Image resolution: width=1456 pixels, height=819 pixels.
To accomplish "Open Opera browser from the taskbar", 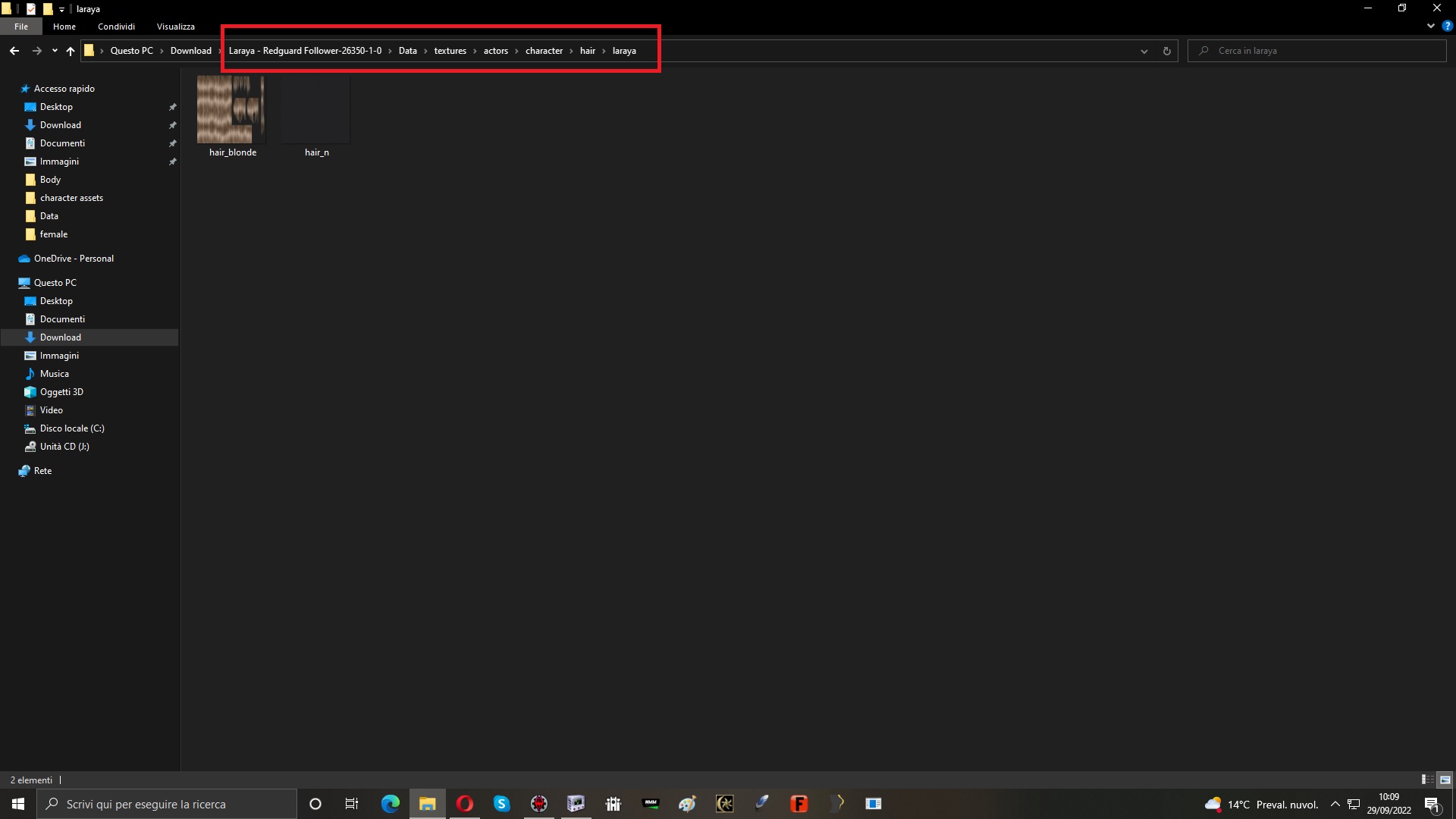I will (465, 804).
